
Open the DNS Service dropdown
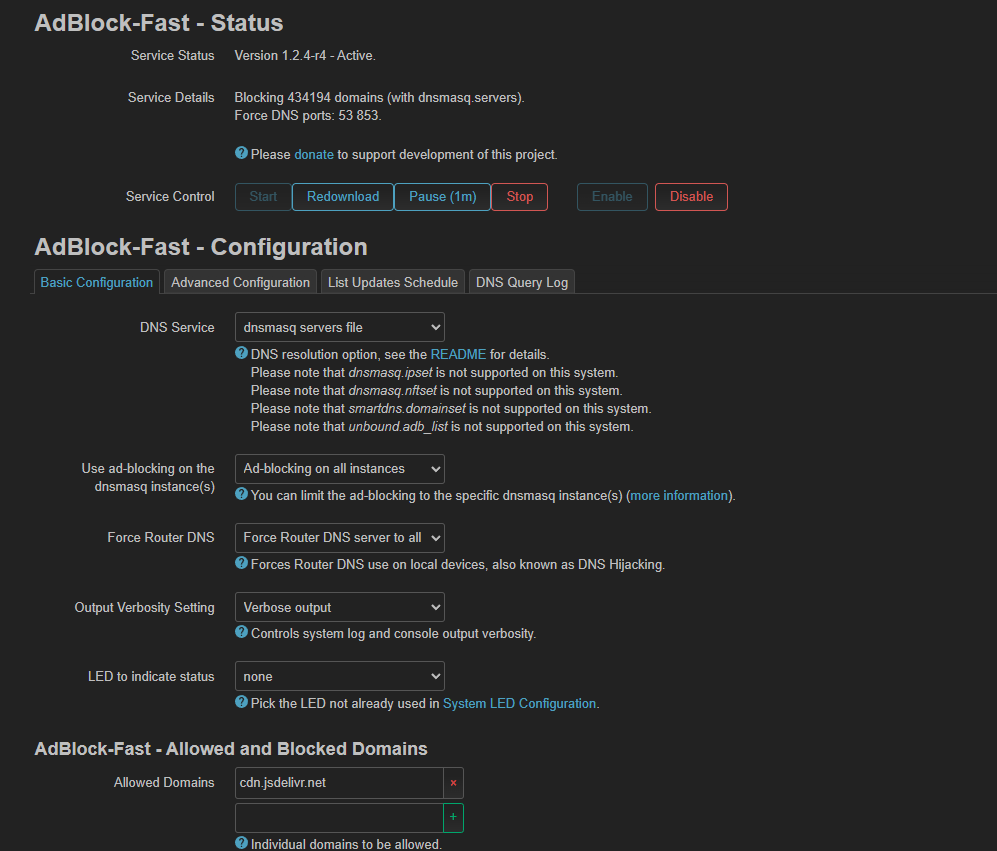point(340,328)
